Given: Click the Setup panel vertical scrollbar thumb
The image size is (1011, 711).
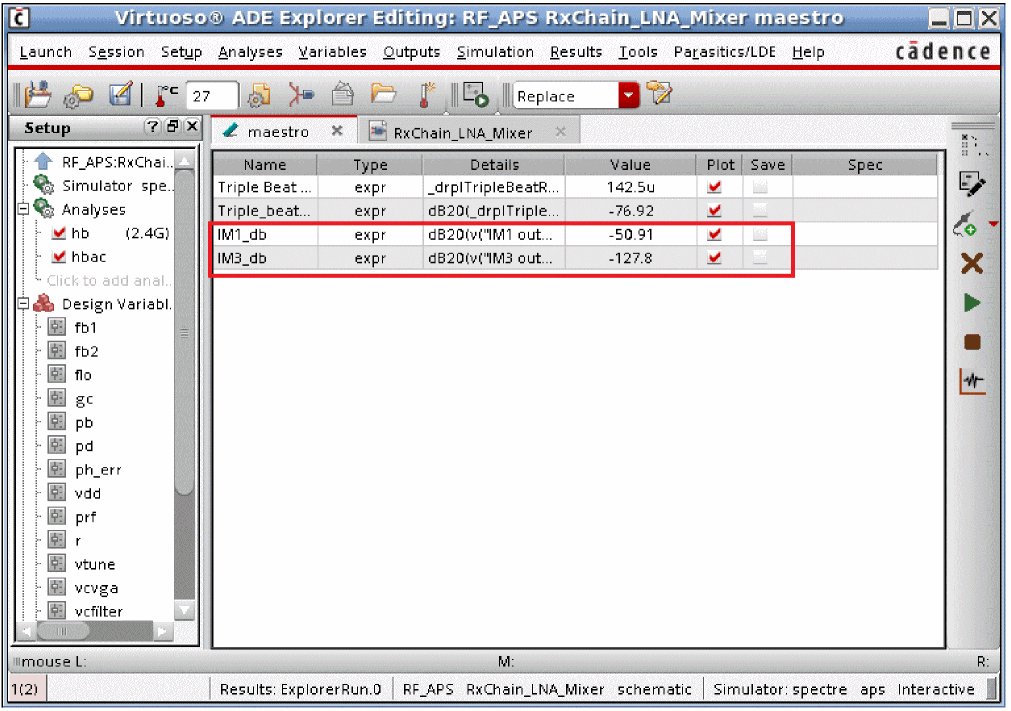Looking at the screenshot, I should [x=184, y=332].
